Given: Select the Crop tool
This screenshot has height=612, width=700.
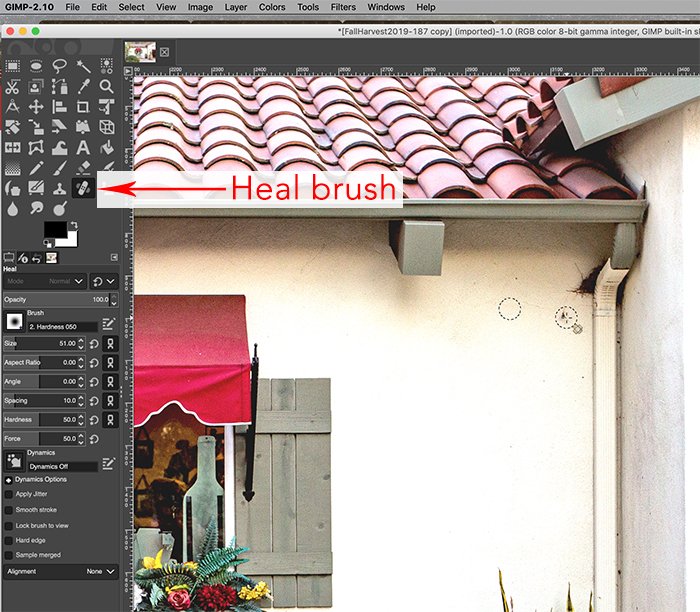Looking at the screenshot, I should point(83,107).
